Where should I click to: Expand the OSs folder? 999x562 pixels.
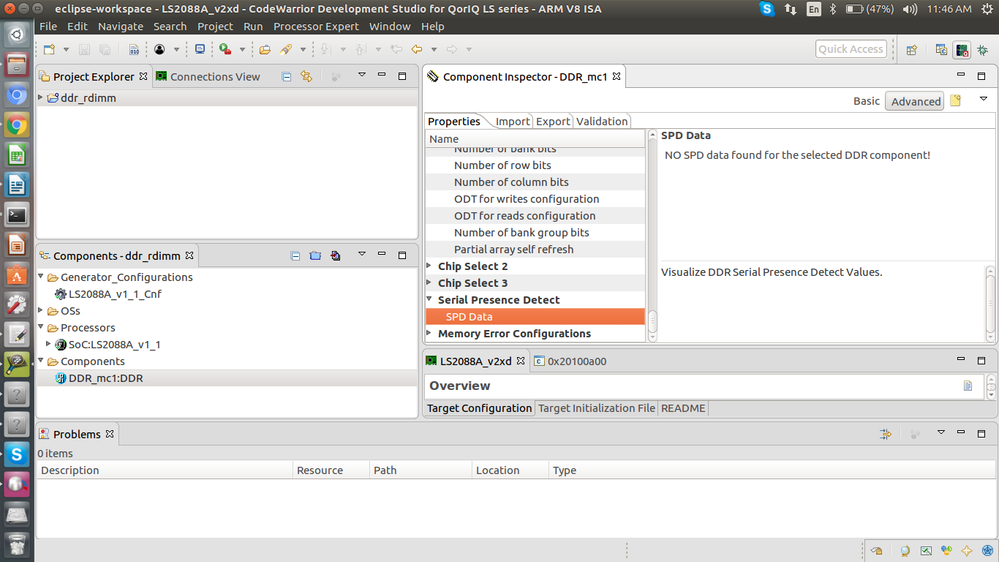point(41,310)
